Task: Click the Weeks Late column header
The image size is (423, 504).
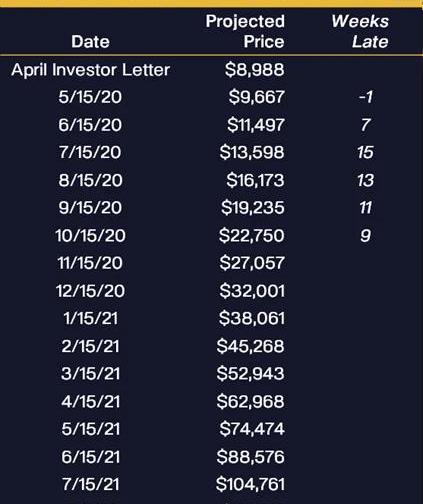Action: tap(360, 31)
